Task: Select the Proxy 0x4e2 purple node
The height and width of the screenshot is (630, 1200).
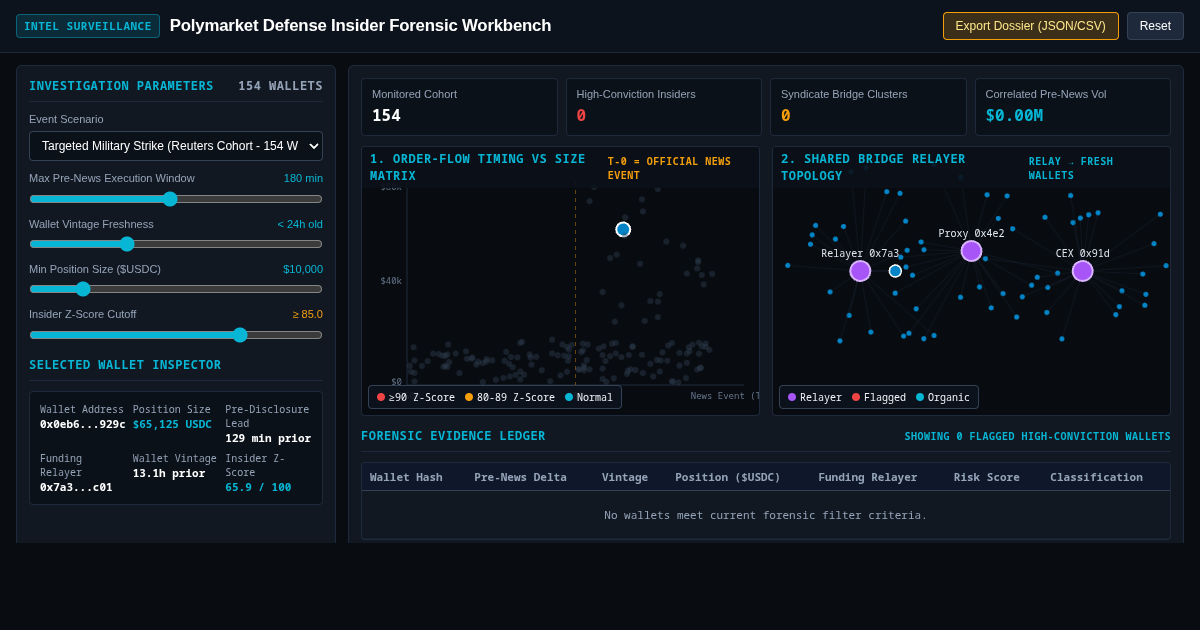Action: 971,251
